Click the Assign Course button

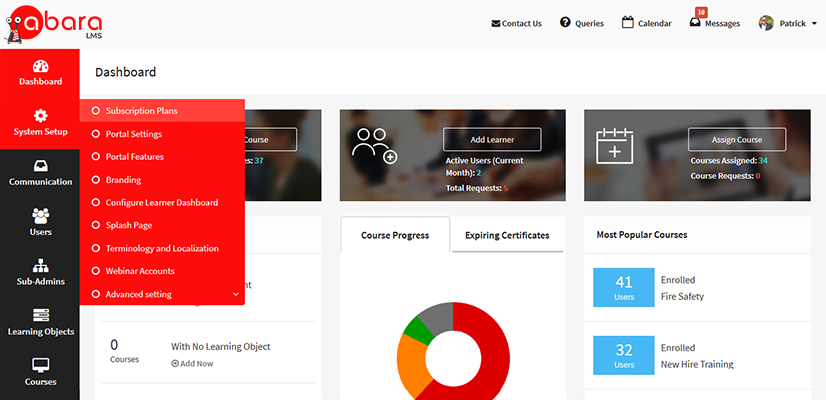pyautogui.click(x=737, y=140)
